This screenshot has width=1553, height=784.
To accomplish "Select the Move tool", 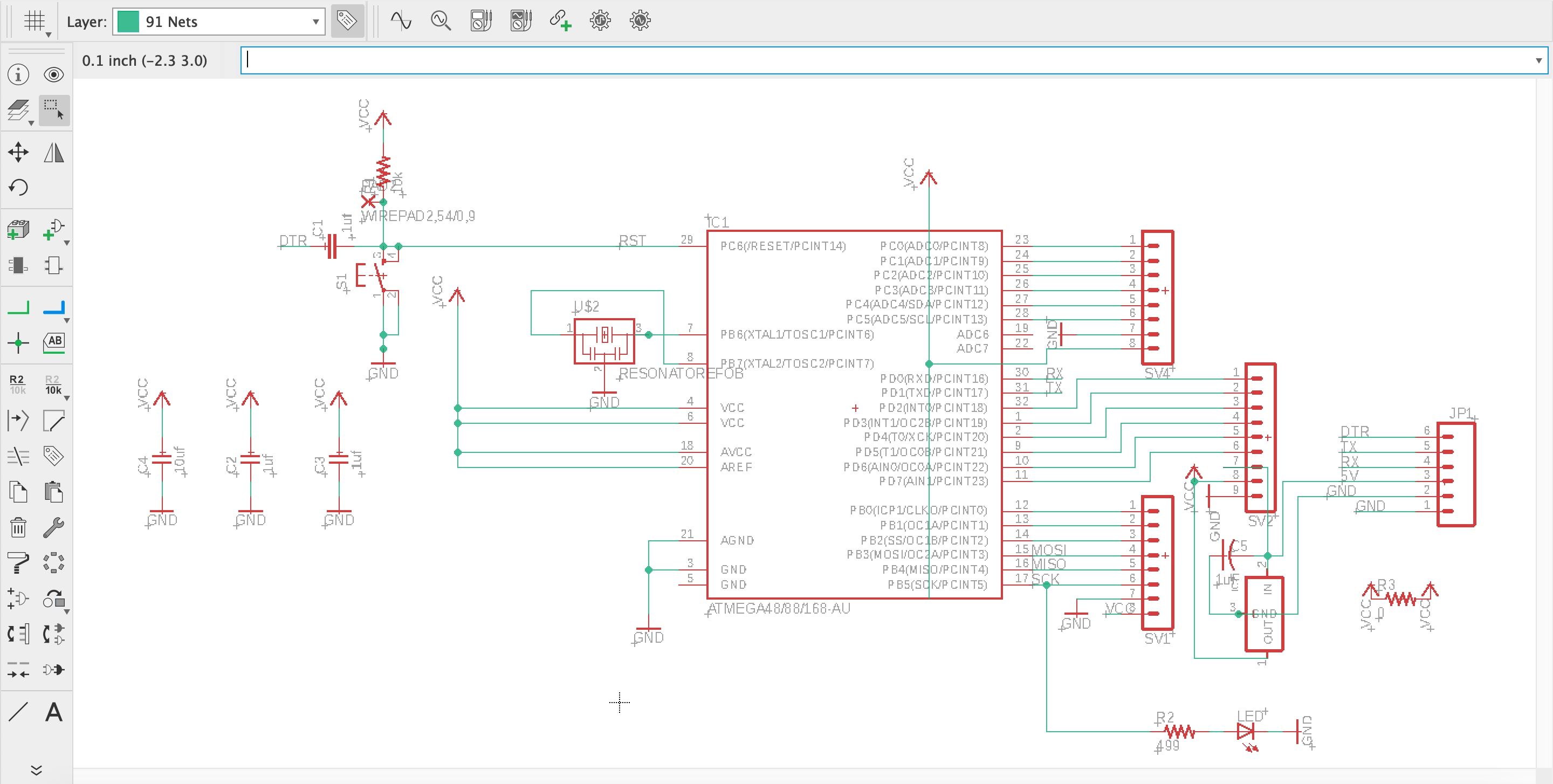I will [x=18, y=152].
